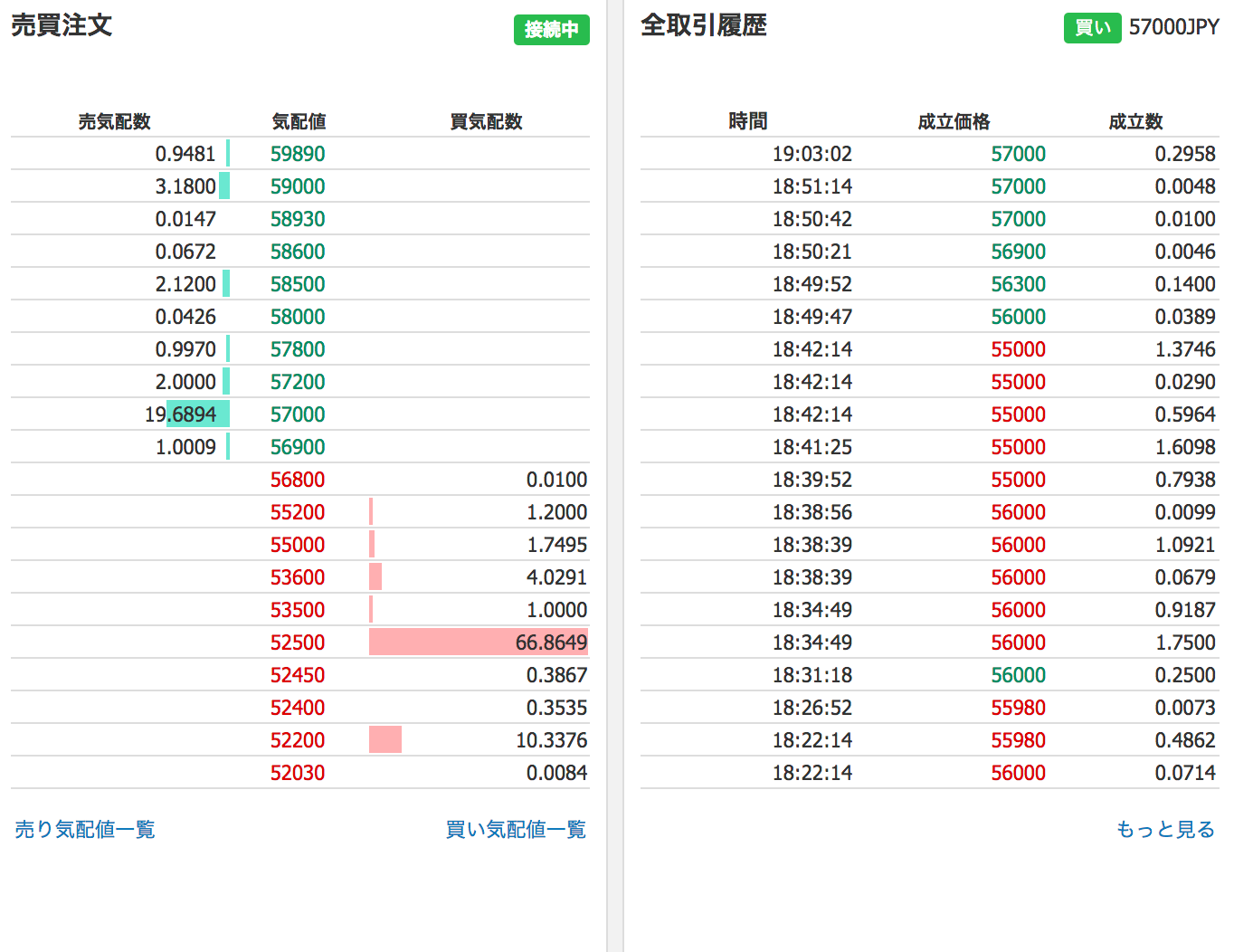Screen dimensions: 1234x952
Task: Click the trade time 18:49:47
Action: (x=812, y=317)
